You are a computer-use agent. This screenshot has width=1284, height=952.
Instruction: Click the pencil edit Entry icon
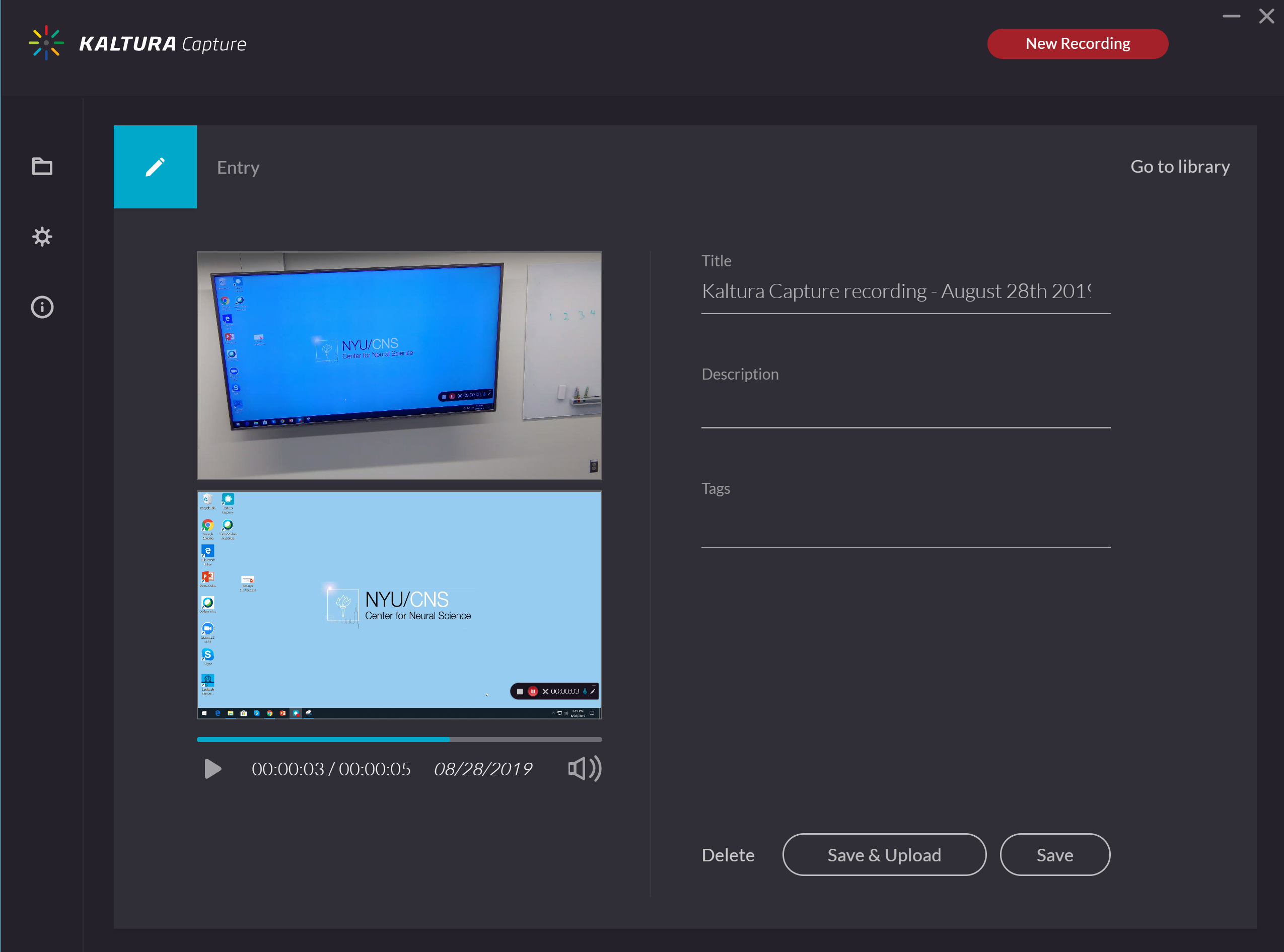[x=155, y=167]
